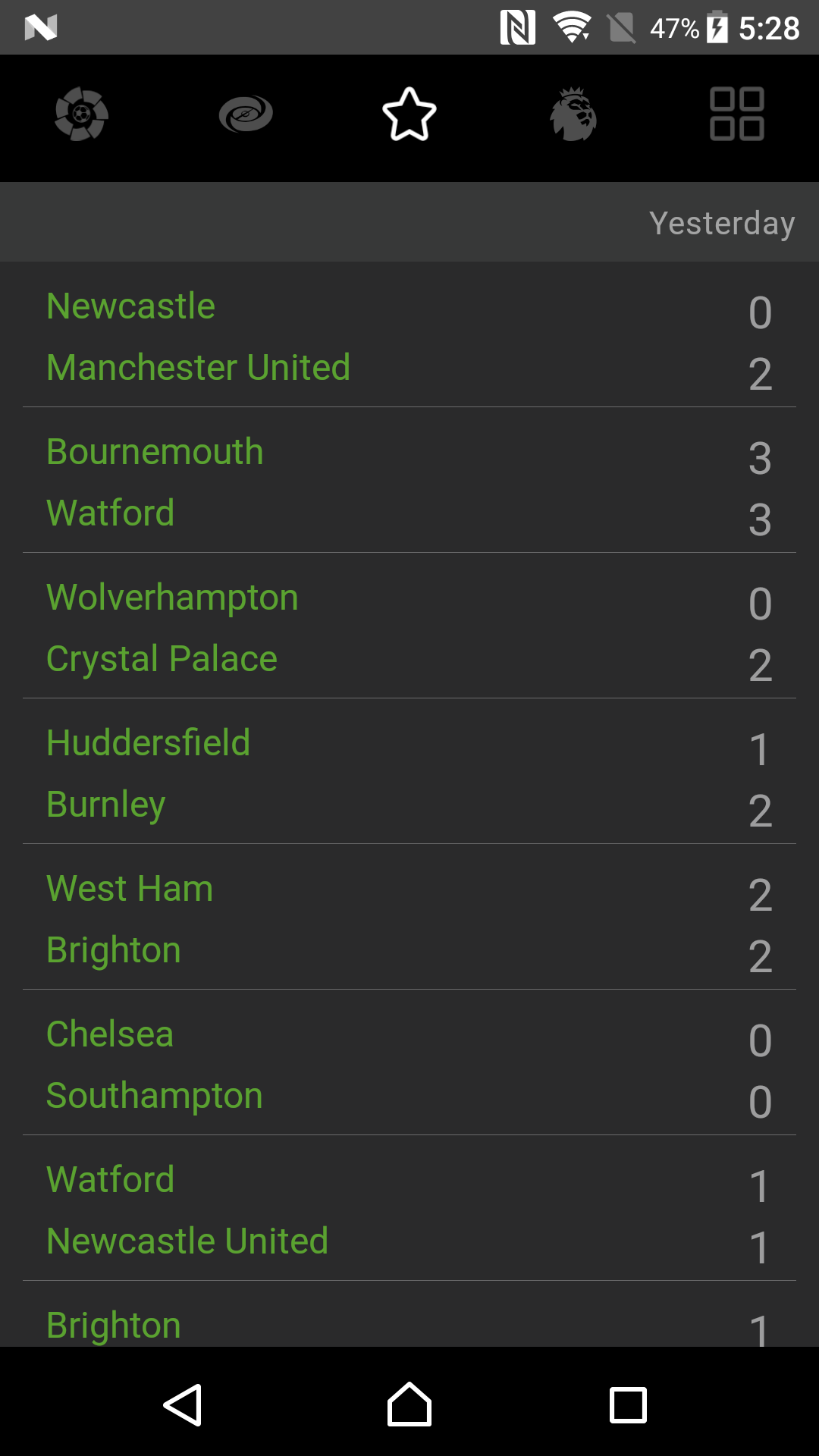The image size is (819, 1456).
Task: Open the recent apps square button
Action: pyautogui.click(x=628, y=1405)
